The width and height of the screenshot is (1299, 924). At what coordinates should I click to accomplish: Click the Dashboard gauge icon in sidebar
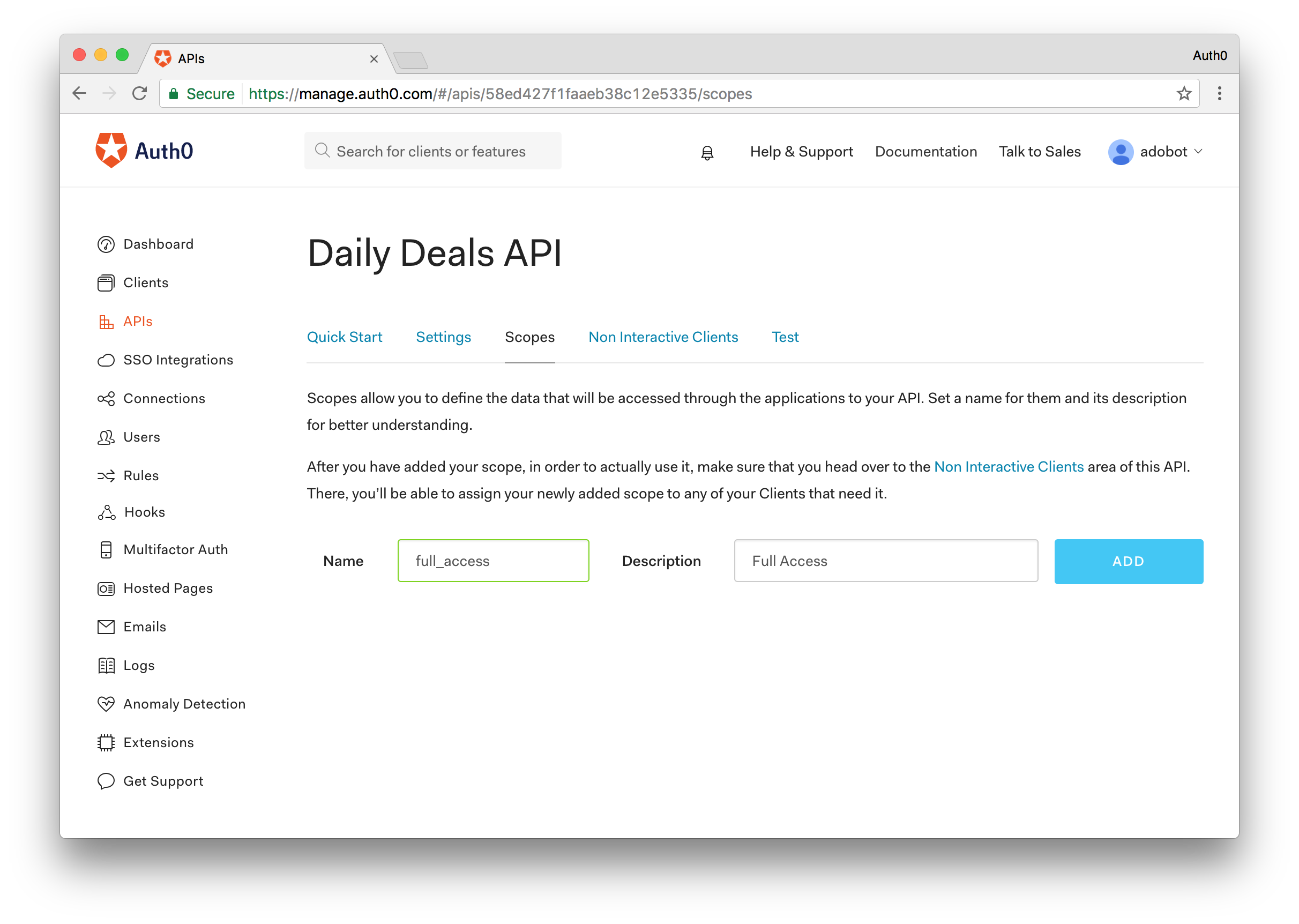pos(106,244)
